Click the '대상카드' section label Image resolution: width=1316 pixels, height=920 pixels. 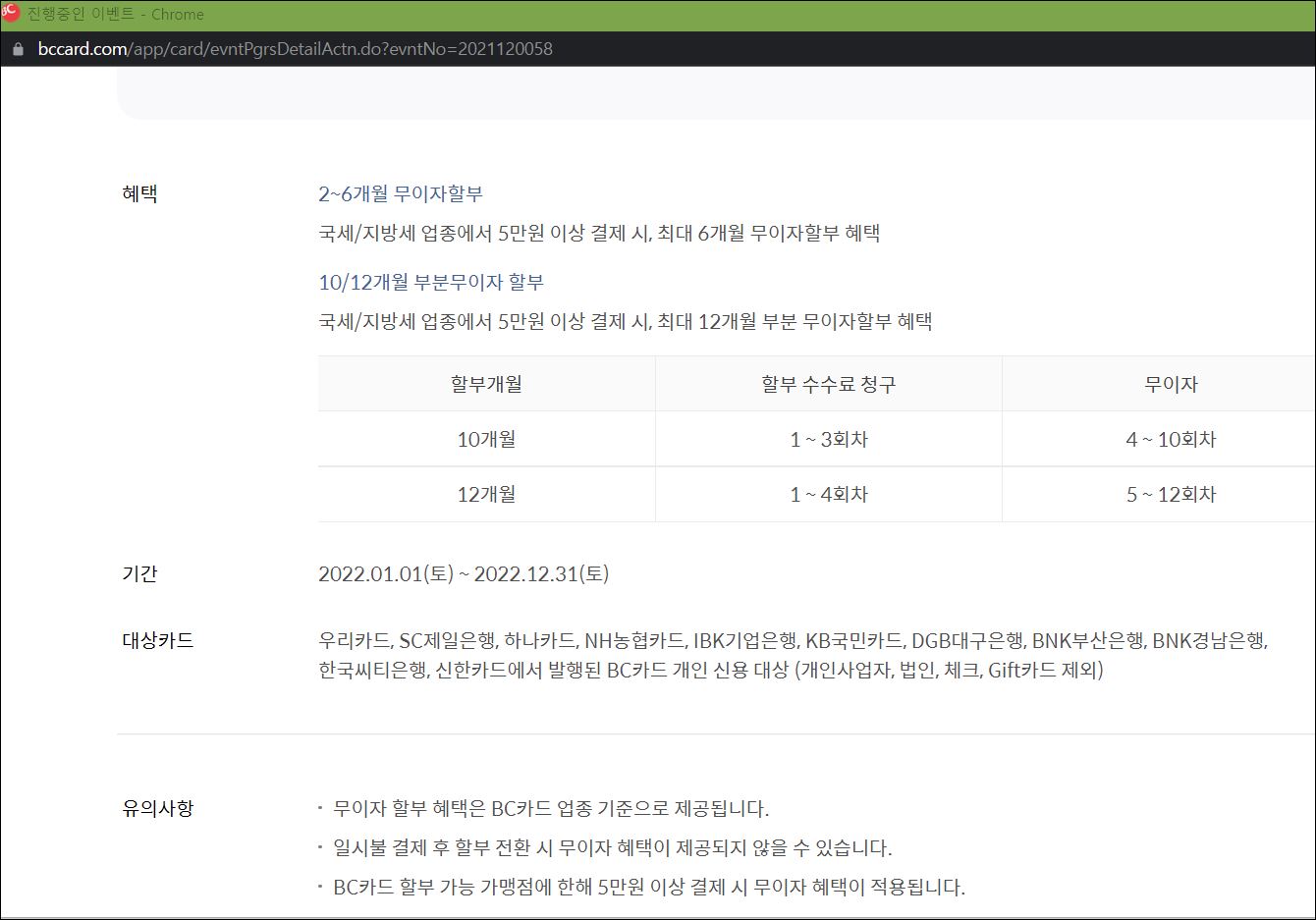click(158, 640)
